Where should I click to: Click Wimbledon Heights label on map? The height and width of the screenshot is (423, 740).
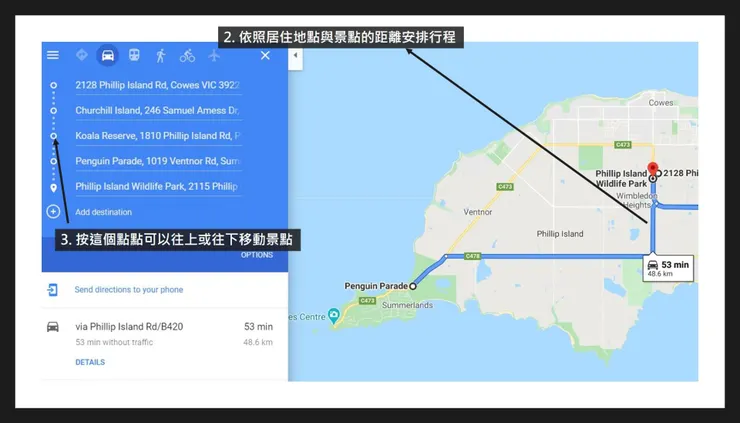coord(637,200)
